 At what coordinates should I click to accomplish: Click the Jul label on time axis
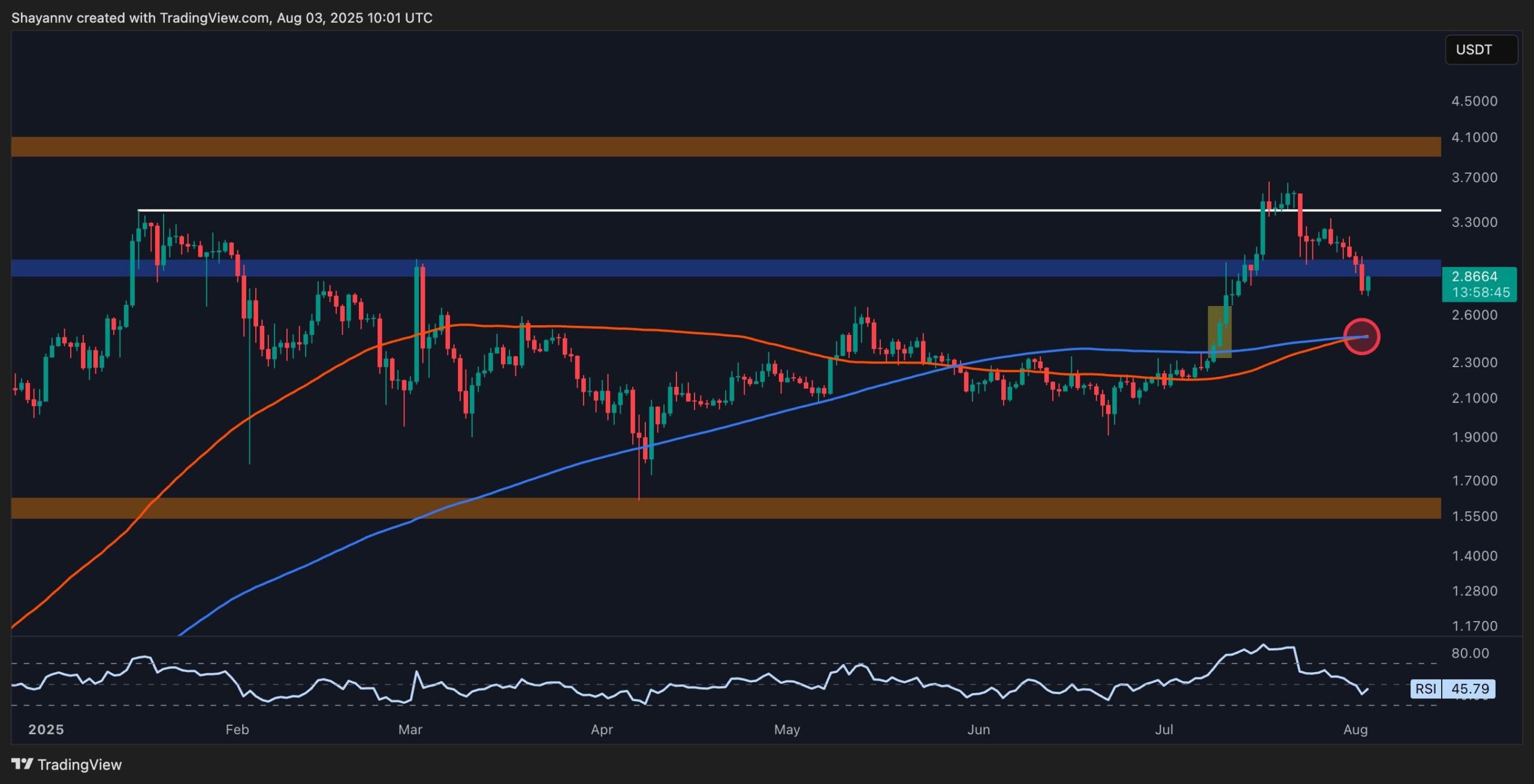pyautogui.click(x=1164, y=729)
